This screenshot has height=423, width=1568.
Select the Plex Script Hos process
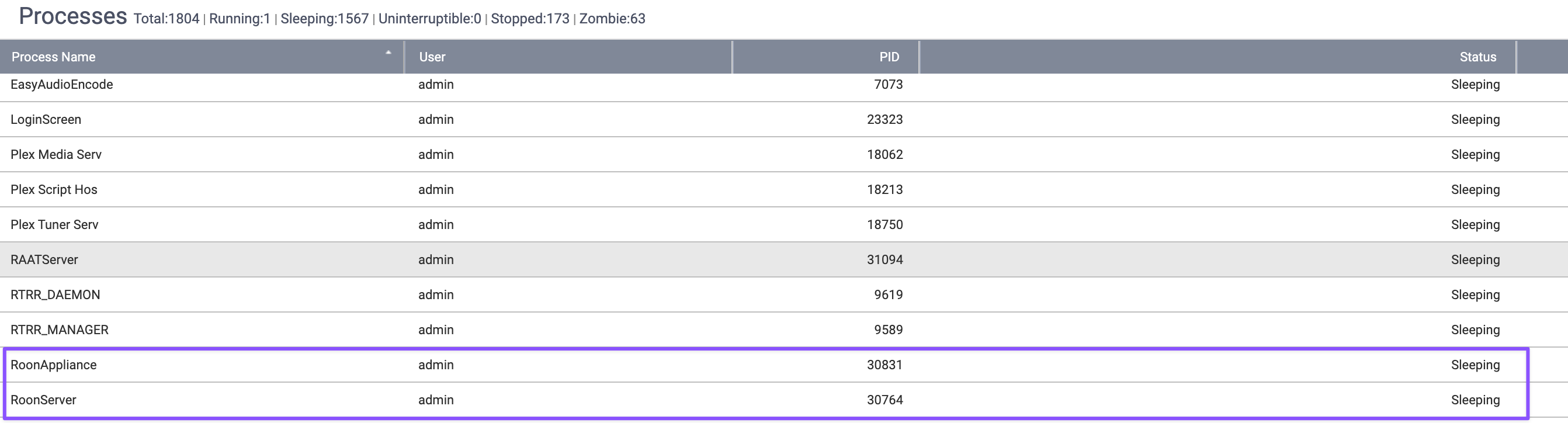(x=784, y=190)
